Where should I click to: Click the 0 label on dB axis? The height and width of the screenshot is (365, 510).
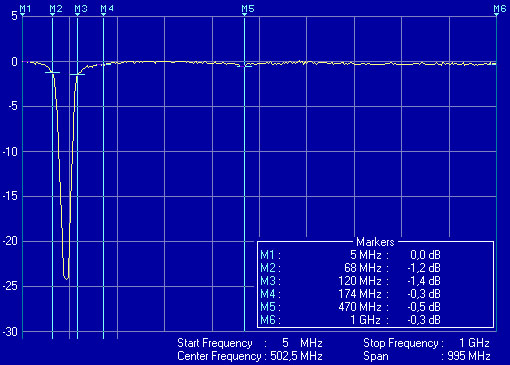(14, 62)
